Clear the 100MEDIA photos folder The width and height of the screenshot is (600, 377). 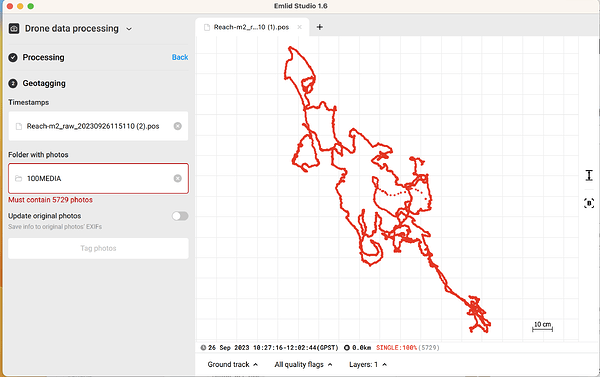point(178,178)
